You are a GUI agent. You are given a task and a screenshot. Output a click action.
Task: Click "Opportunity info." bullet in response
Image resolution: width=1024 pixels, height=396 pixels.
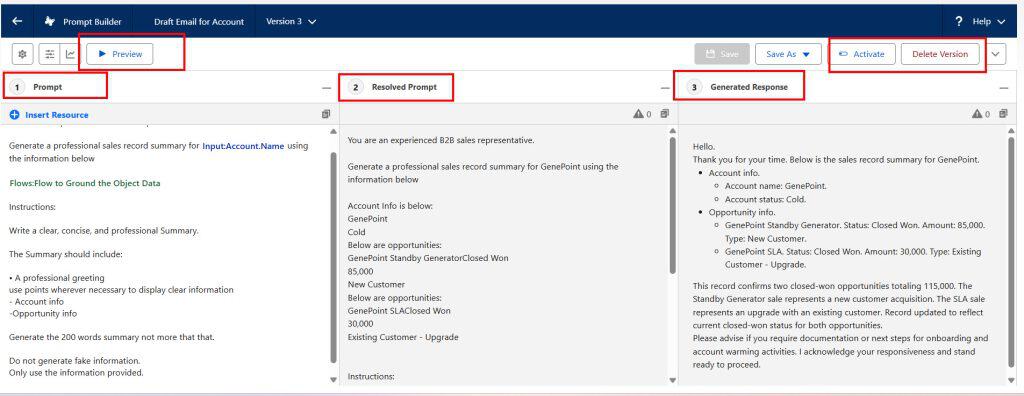pos(742,212)
